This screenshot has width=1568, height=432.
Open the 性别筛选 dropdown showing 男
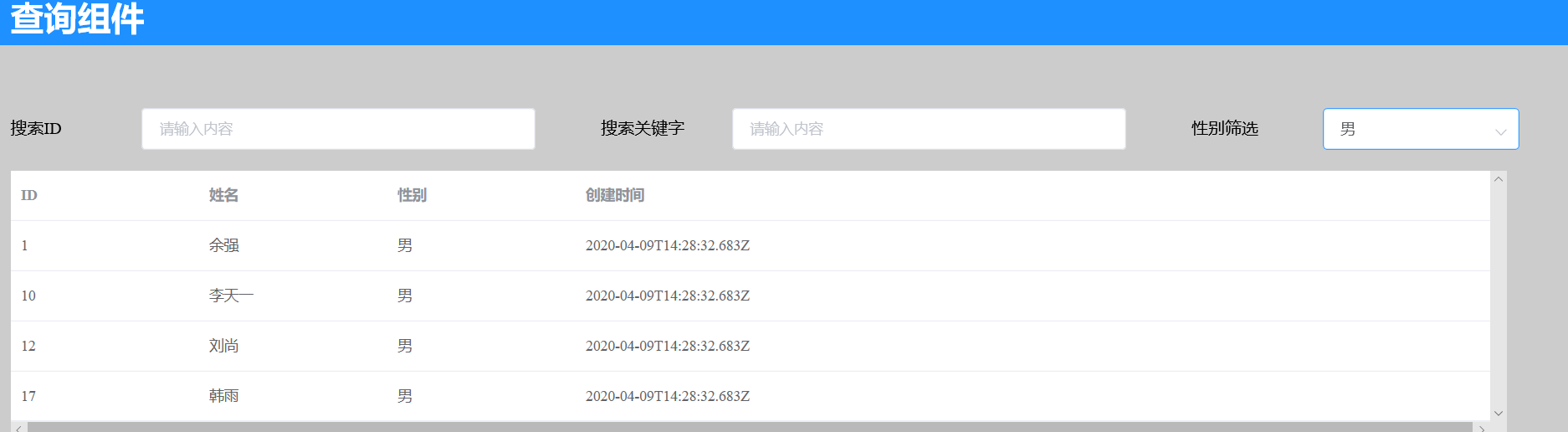(x=1421, y=129)
